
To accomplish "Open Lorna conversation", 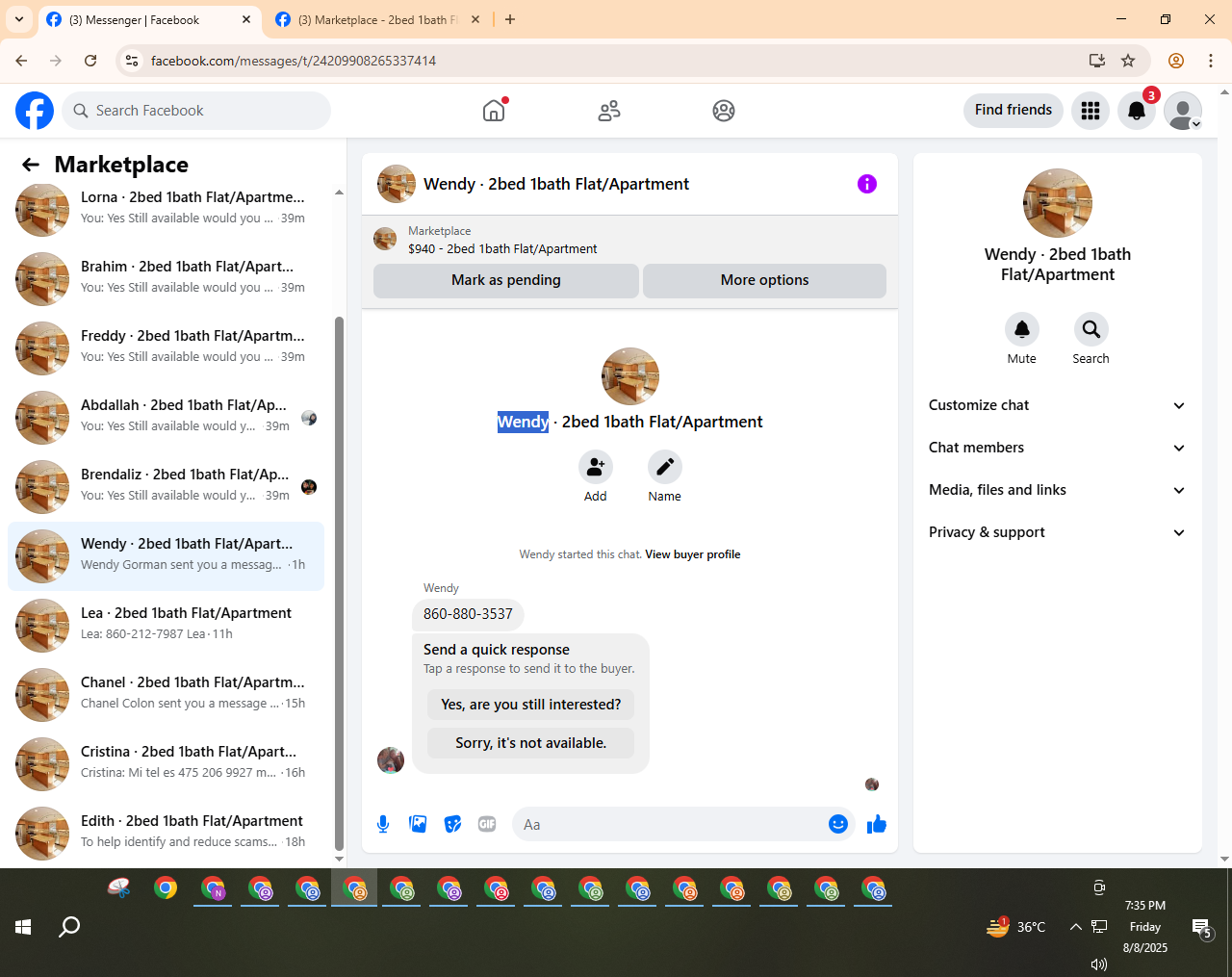I will [x=166, y=209].
